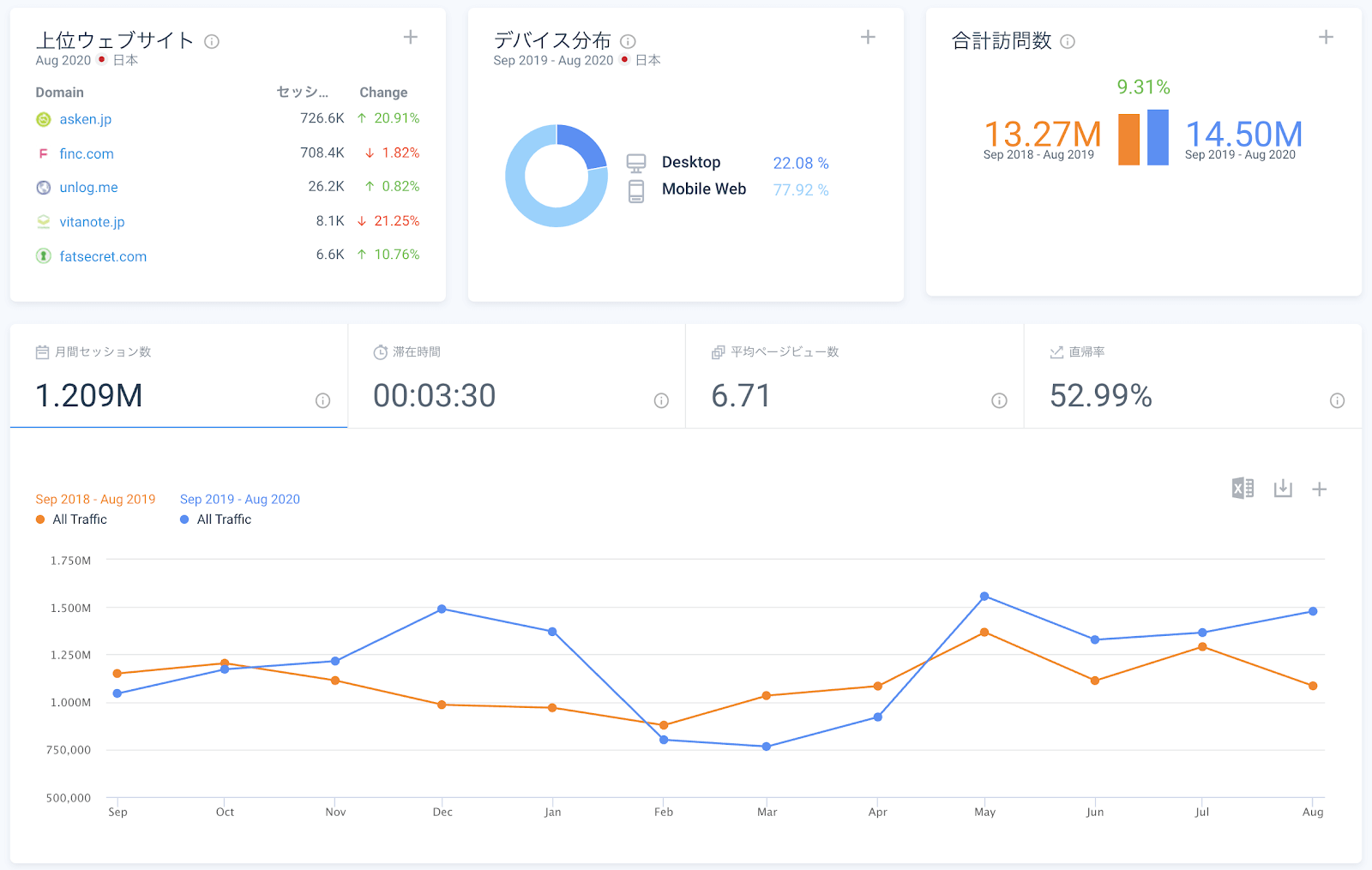The height and width of the screenshot is (870, 1372).
Task: Click the plus icon on デバイス分布 card
Action: point(868,37)
